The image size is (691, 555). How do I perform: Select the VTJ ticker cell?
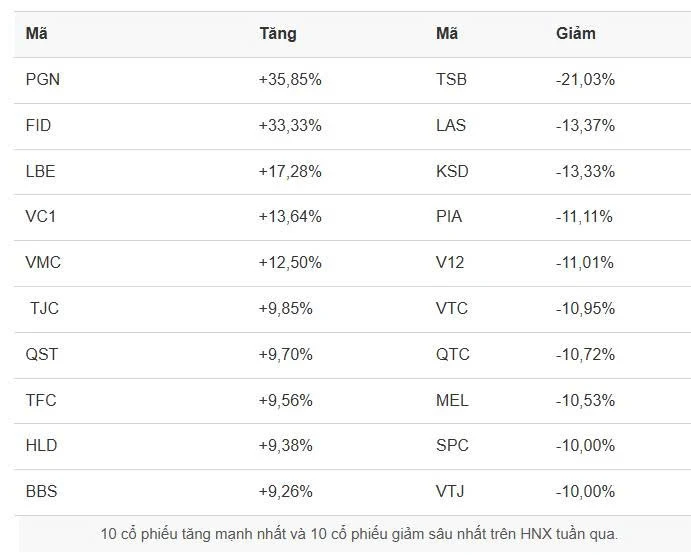pos(450,492)
